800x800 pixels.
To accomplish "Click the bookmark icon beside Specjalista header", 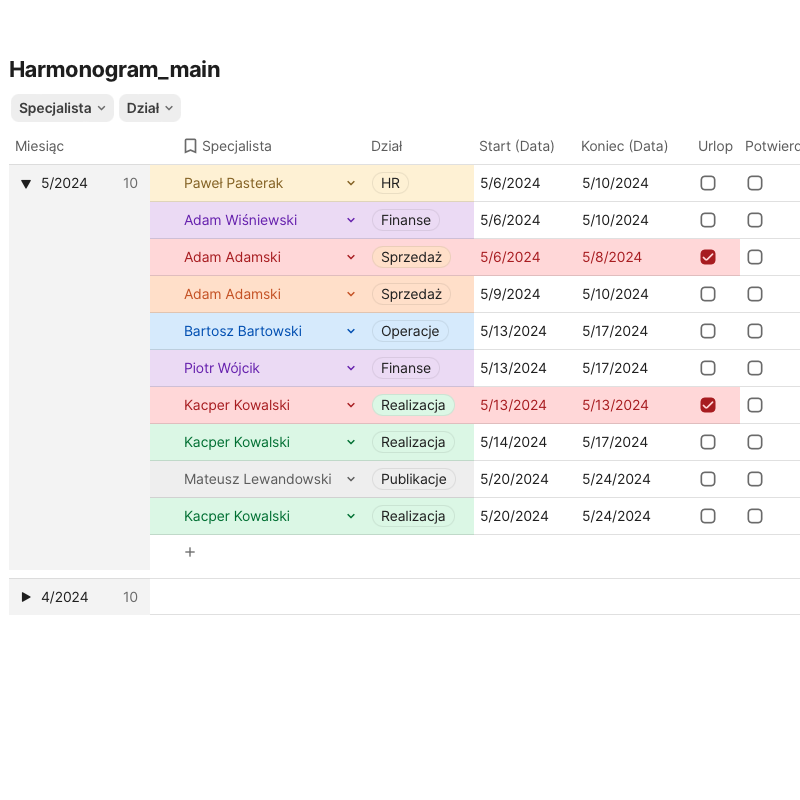I will pyautogui.click(x=190, y=146).
